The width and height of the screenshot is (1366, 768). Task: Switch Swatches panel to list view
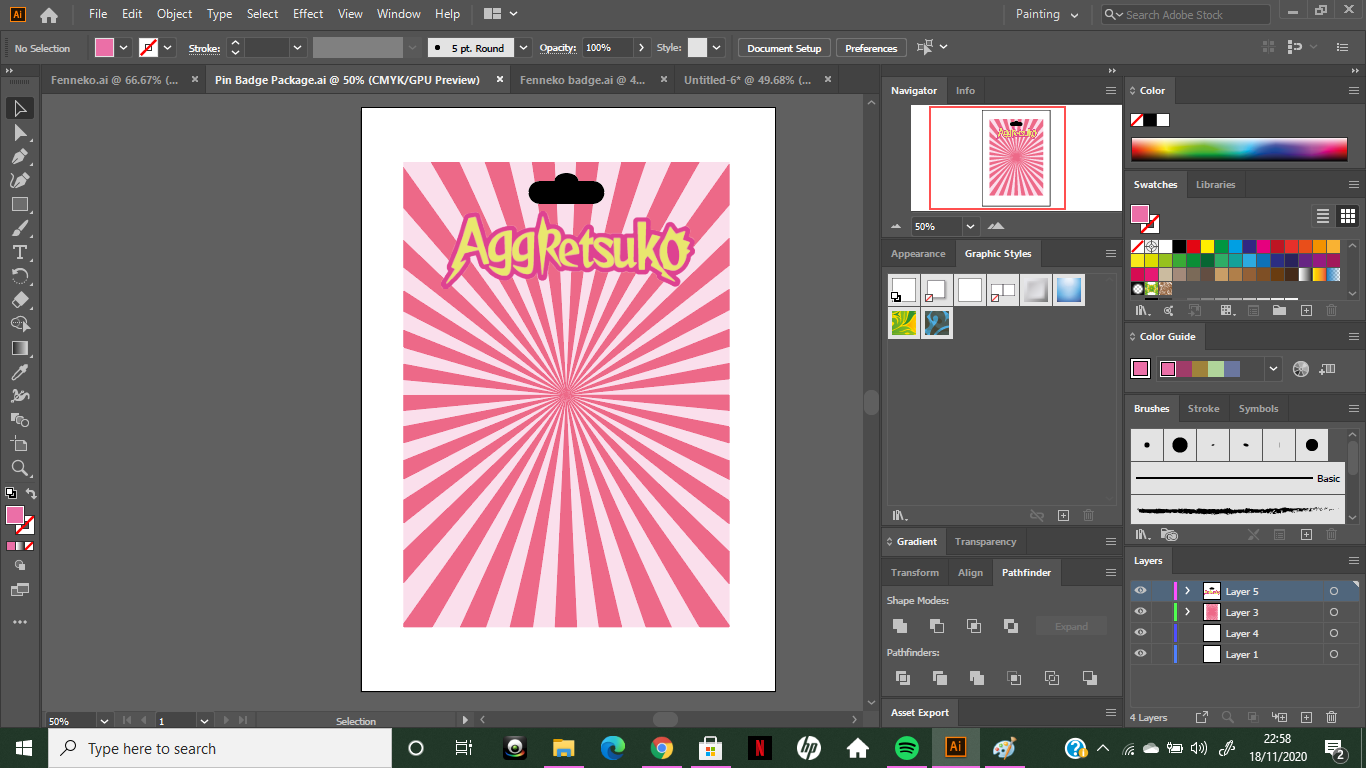tap(1323, 216)
